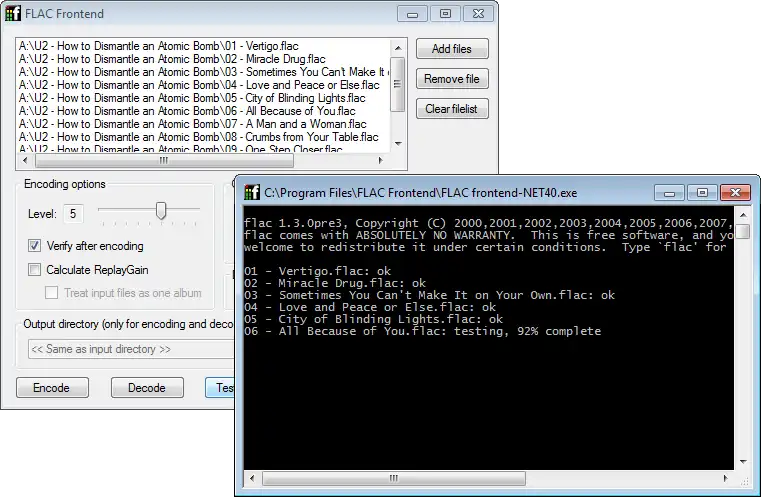This screenshot has height=497, width=761.
Task: Click file list horizontal scroll left arrow
Action: coord(25,160)
